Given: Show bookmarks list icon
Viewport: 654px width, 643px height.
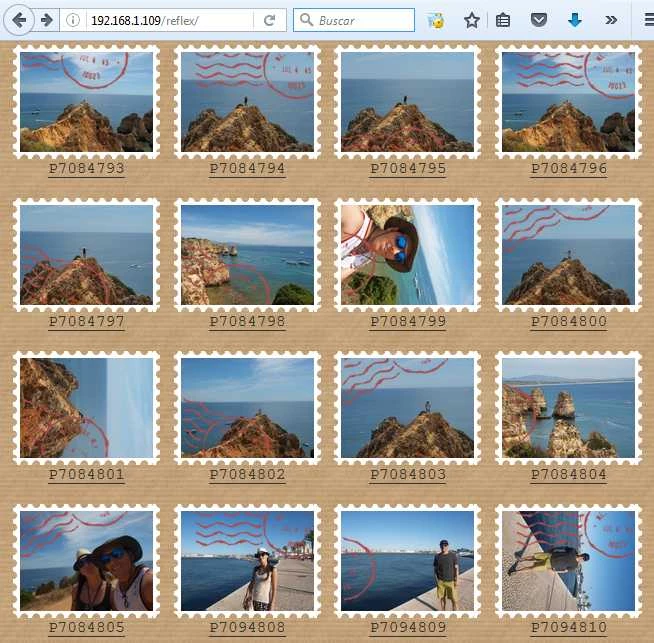Looking at the screenshot, I should (503, 20).
